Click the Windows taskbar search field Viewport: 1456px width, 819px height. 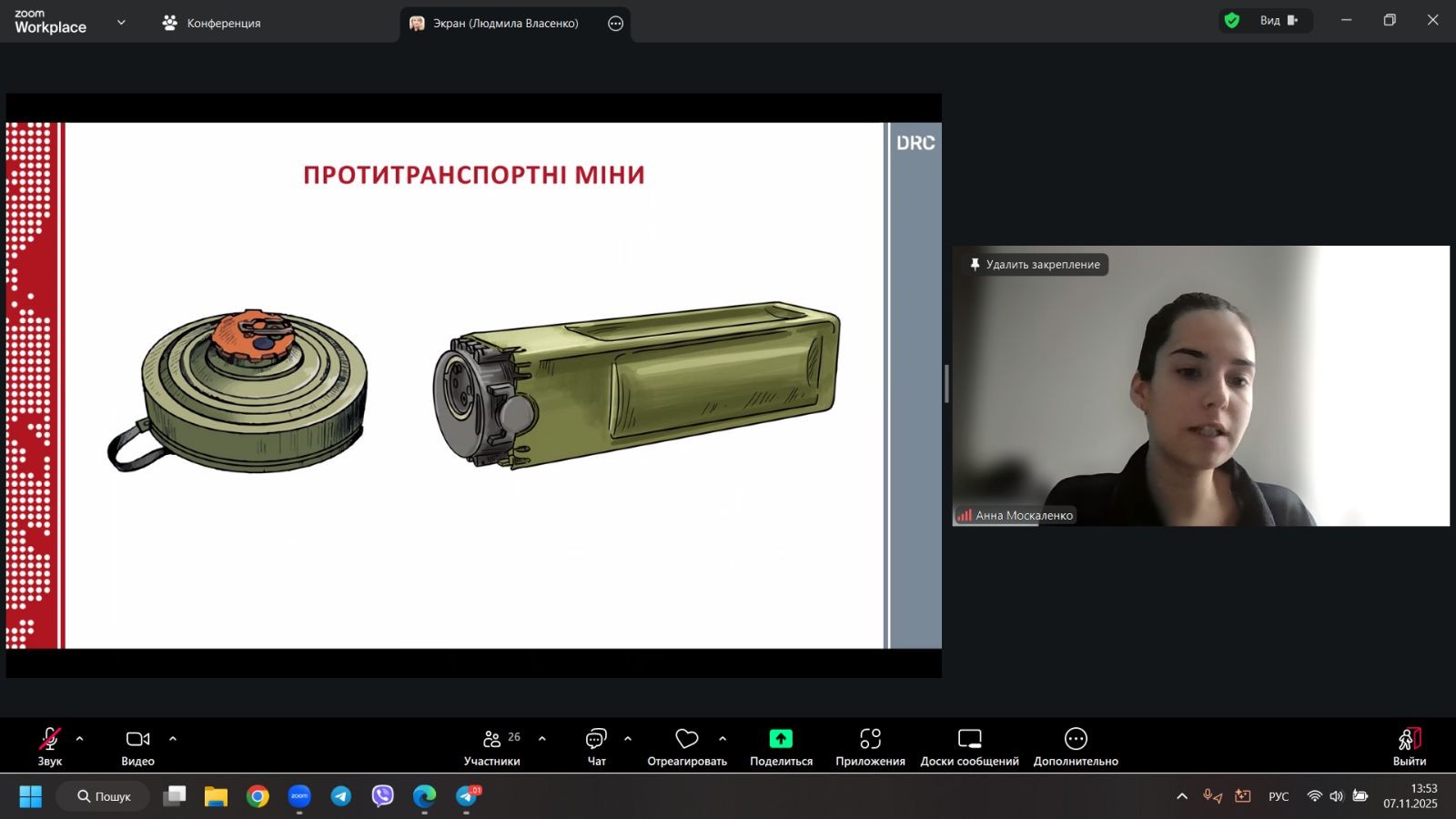pyautogui.click(x=104, y=796)
